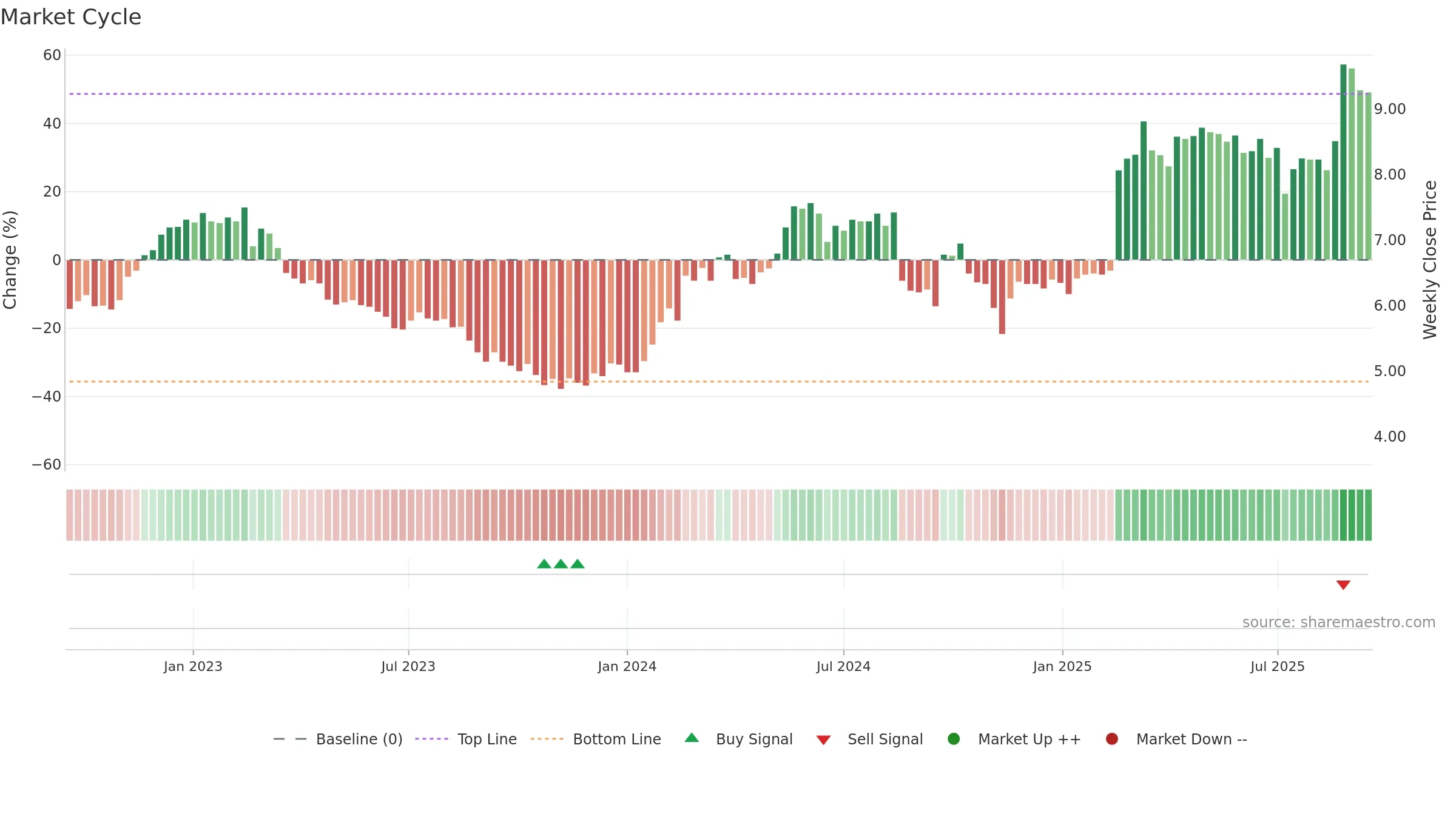The width and height of the screenshot is (1456, 819).
Task: Click the dark red Market Down circle icon
Action: 1112,739
